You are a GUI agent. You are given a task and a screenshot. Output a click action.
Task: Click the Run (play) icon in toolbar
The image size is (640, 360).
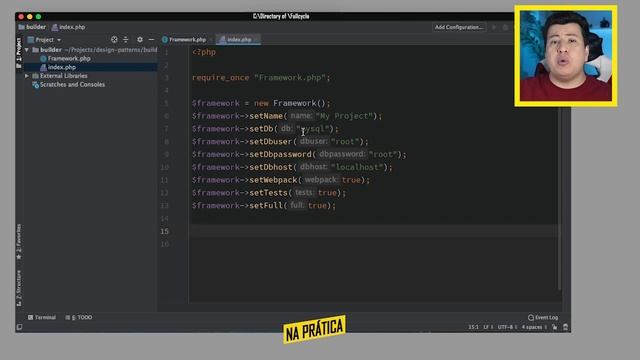(494, 27)
